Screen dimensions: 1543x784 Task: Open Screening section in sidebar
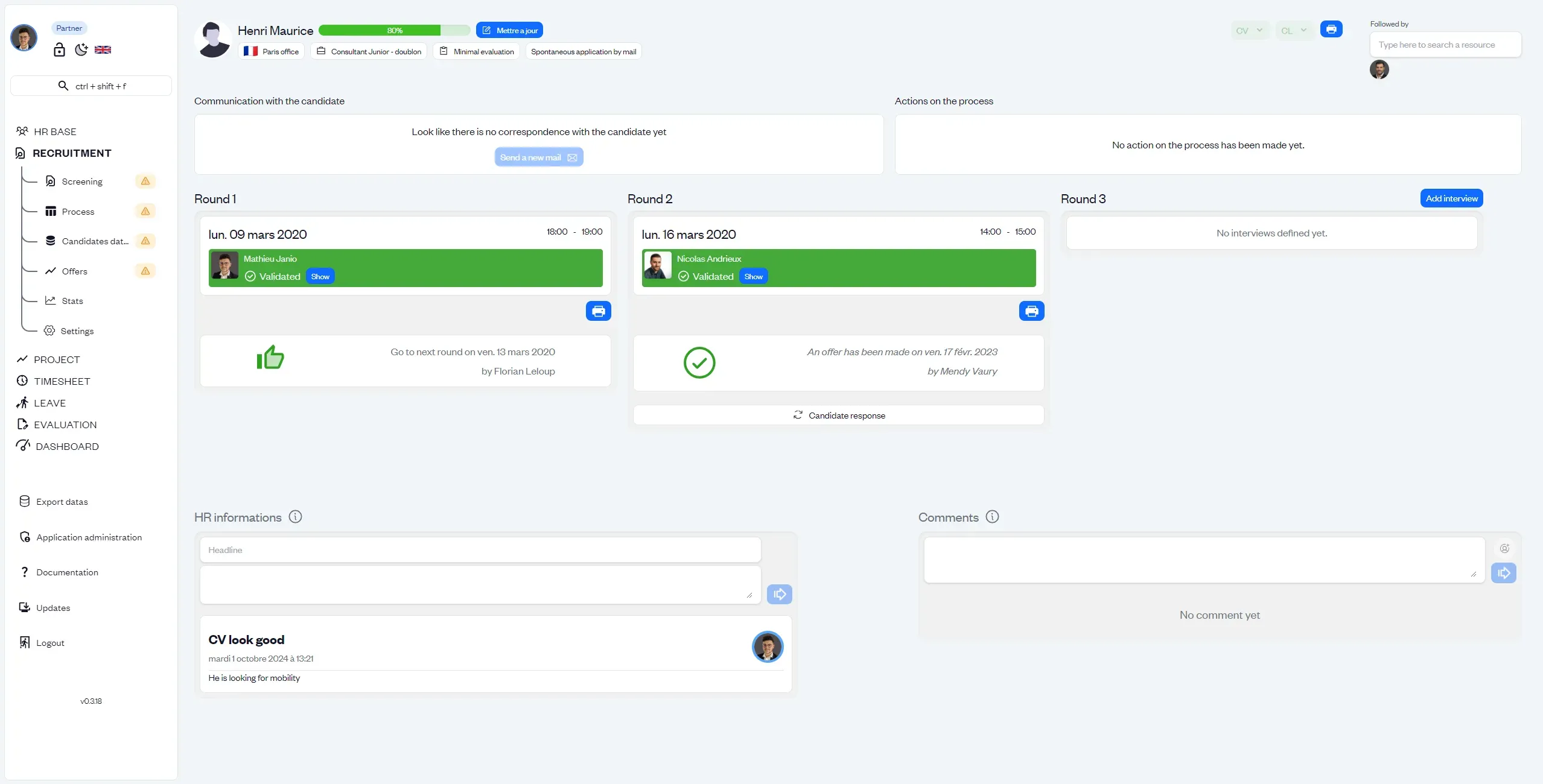tap(82, 181)
